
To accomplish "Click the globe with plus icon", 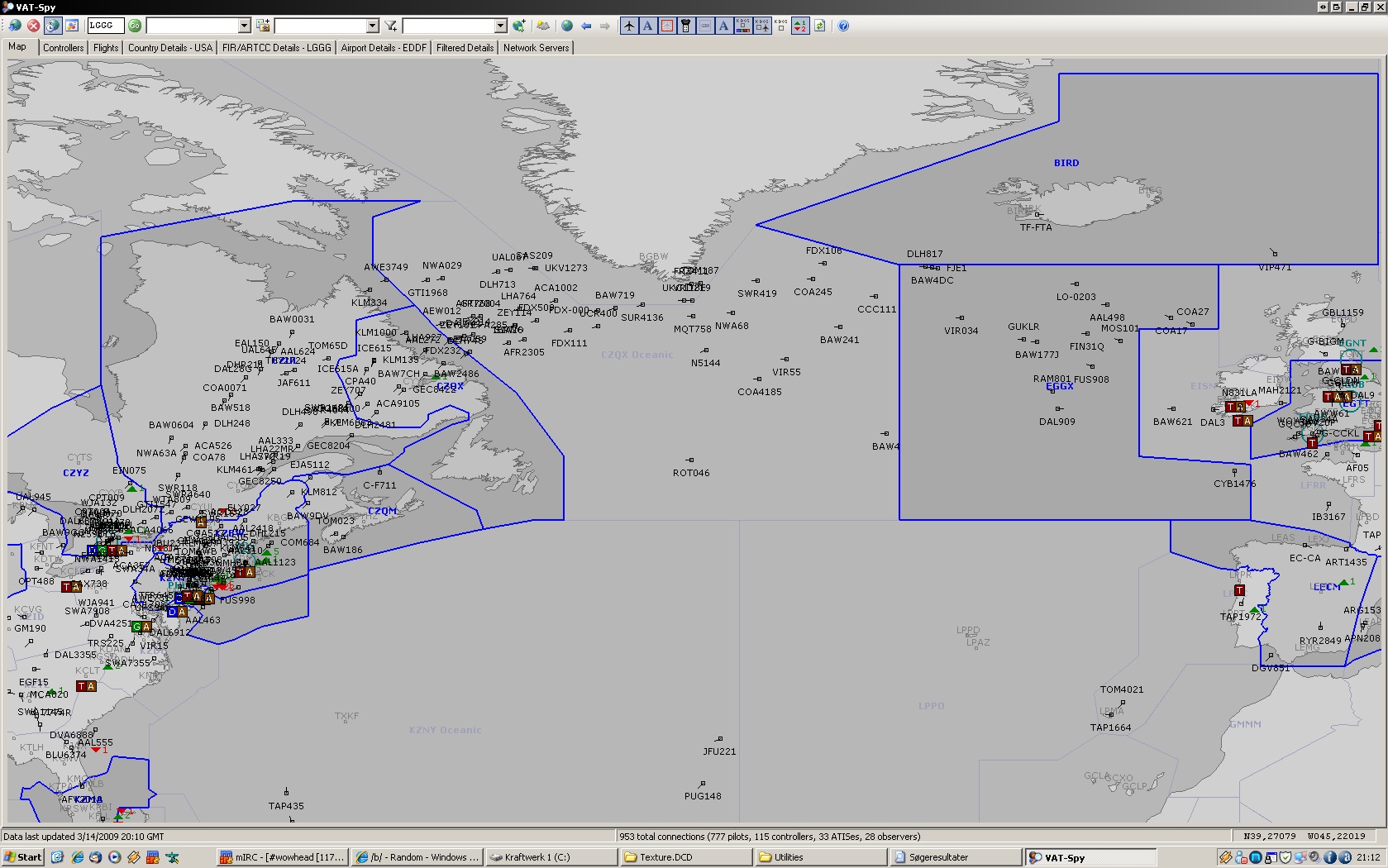I will tap(518, 26).
